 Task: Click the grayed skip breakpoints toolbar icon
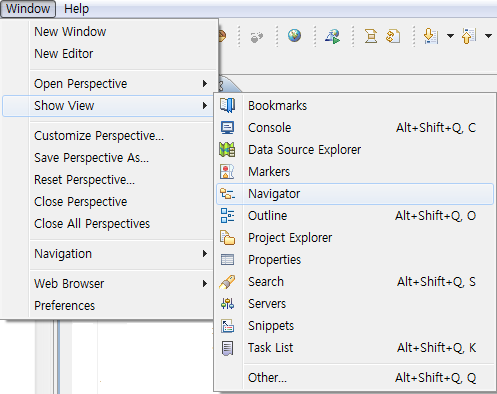tap(256, 37)
